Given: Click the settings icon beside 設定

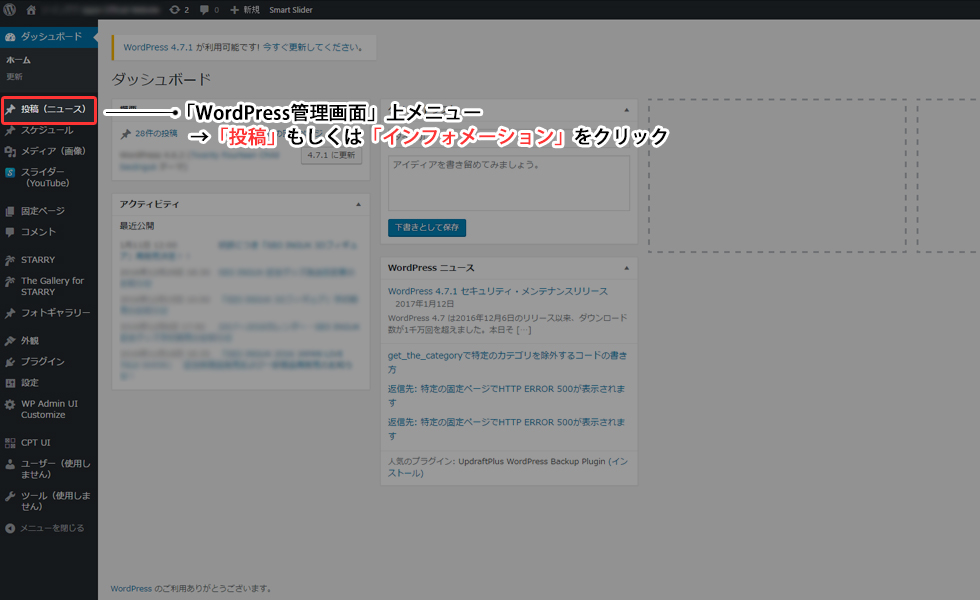Looking at the screenshot, I should click(10, 383).
